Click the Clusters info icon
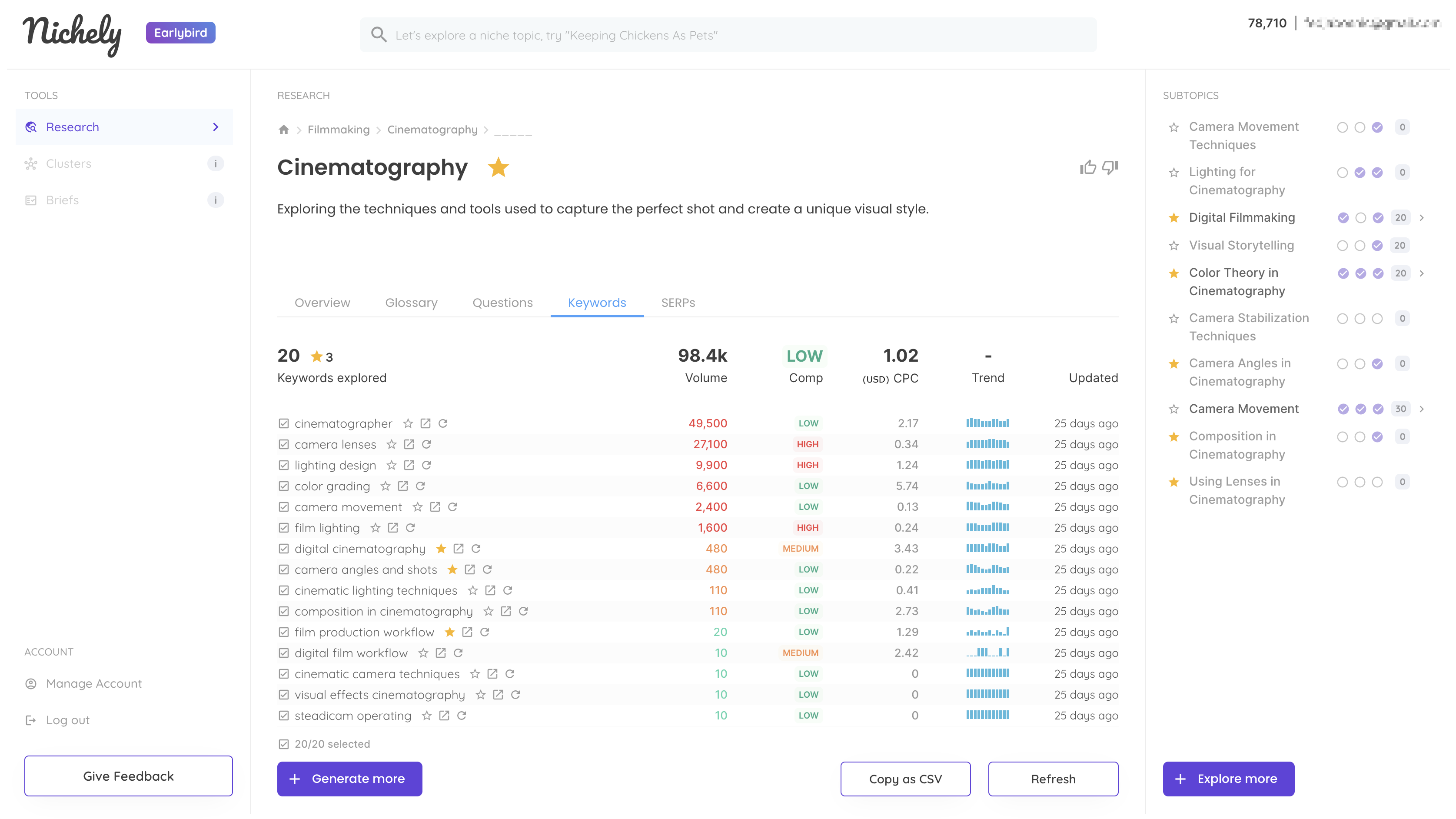 click(x=215, y=163)
